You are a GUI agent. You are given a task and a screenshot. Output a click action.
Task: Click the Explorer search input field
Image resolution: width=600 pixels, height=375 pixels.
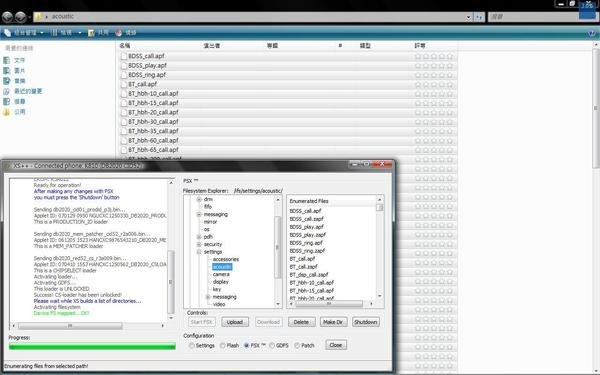(x=534, y=17)
